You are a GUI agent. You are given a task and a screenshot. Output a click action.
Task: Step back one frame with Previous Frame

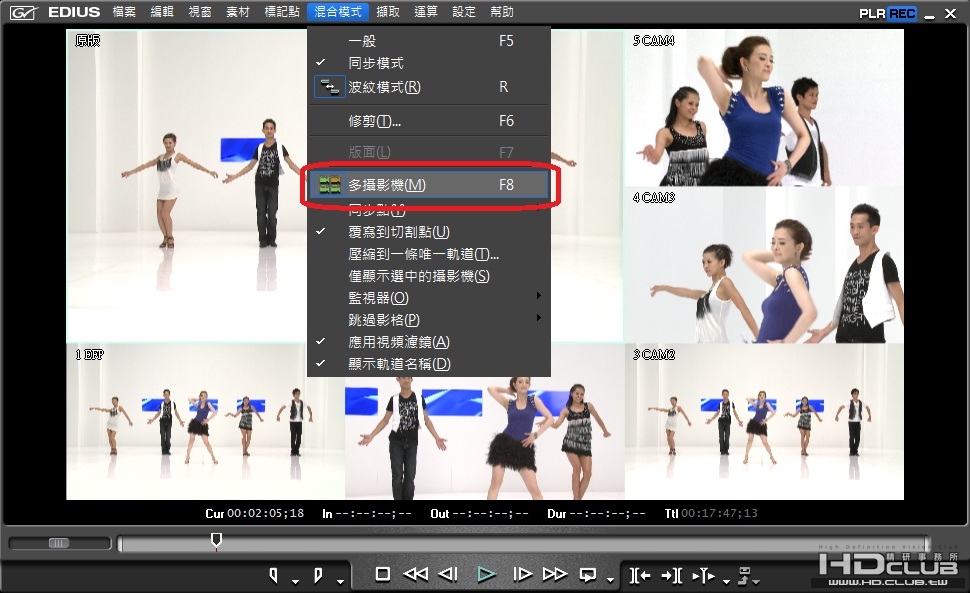448,574
